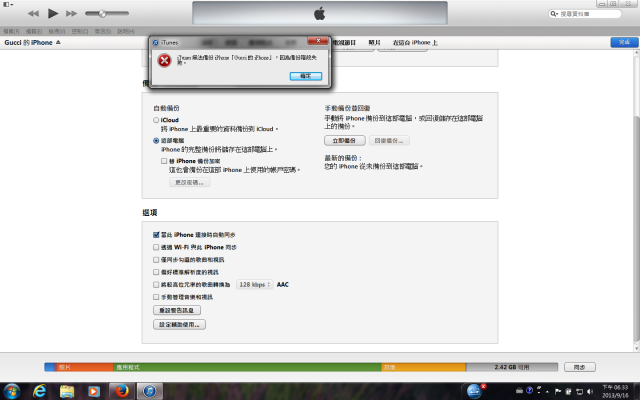Open the search magnifier options dropdown
Screen dimensions: 640x400
tap(554, 14)
